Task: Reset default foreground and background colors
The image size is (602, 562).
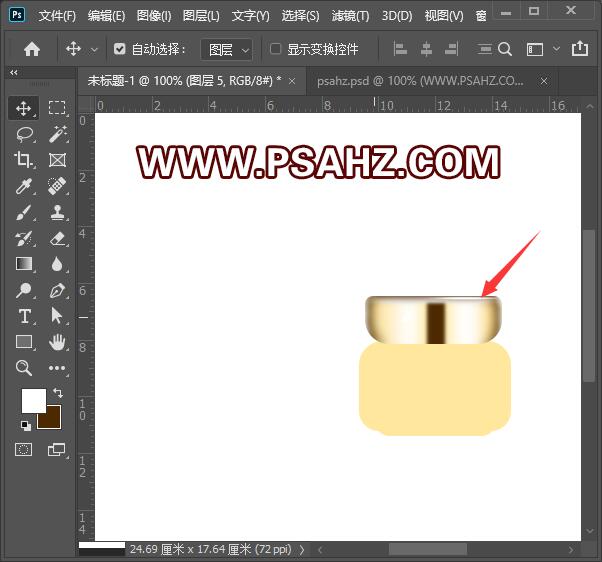Action: 26,425
